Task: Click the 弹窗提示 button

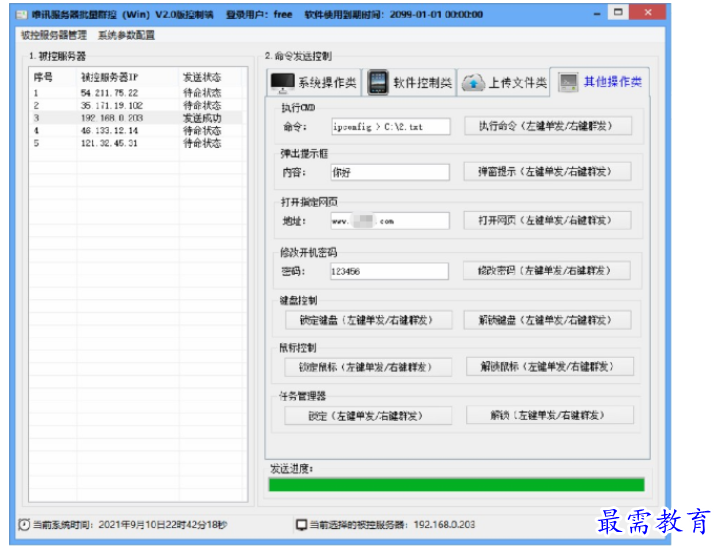Action: pos(547,172)
